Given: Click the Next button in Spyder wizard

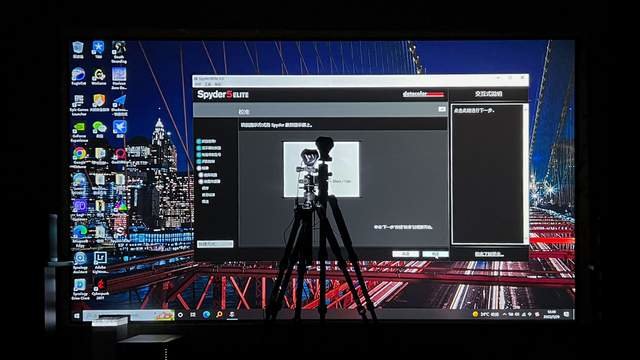Looking at the screenshot, I should tap(436, 254).
